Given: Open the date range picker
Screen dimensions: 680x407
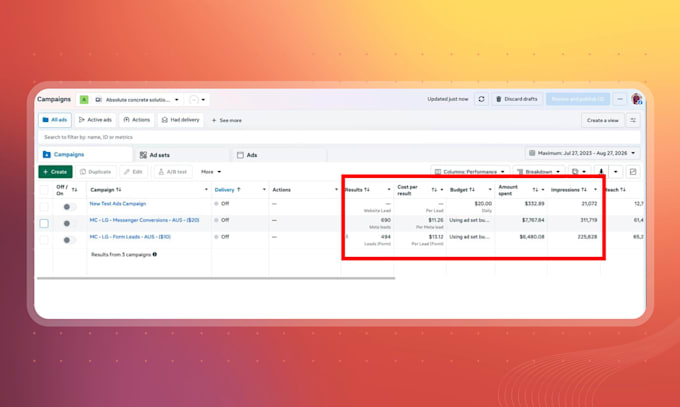Looking at the screenshot, I should [x=582, y=153].
